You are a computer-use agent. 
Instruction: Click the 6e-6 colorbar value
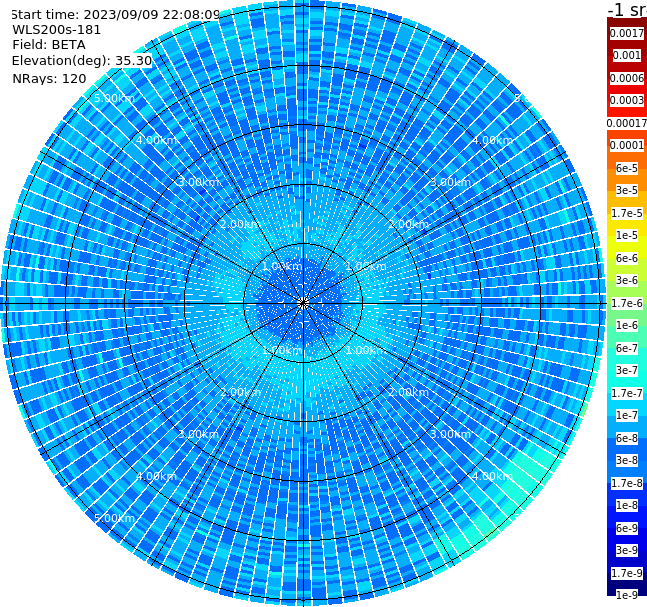point(627,258)
